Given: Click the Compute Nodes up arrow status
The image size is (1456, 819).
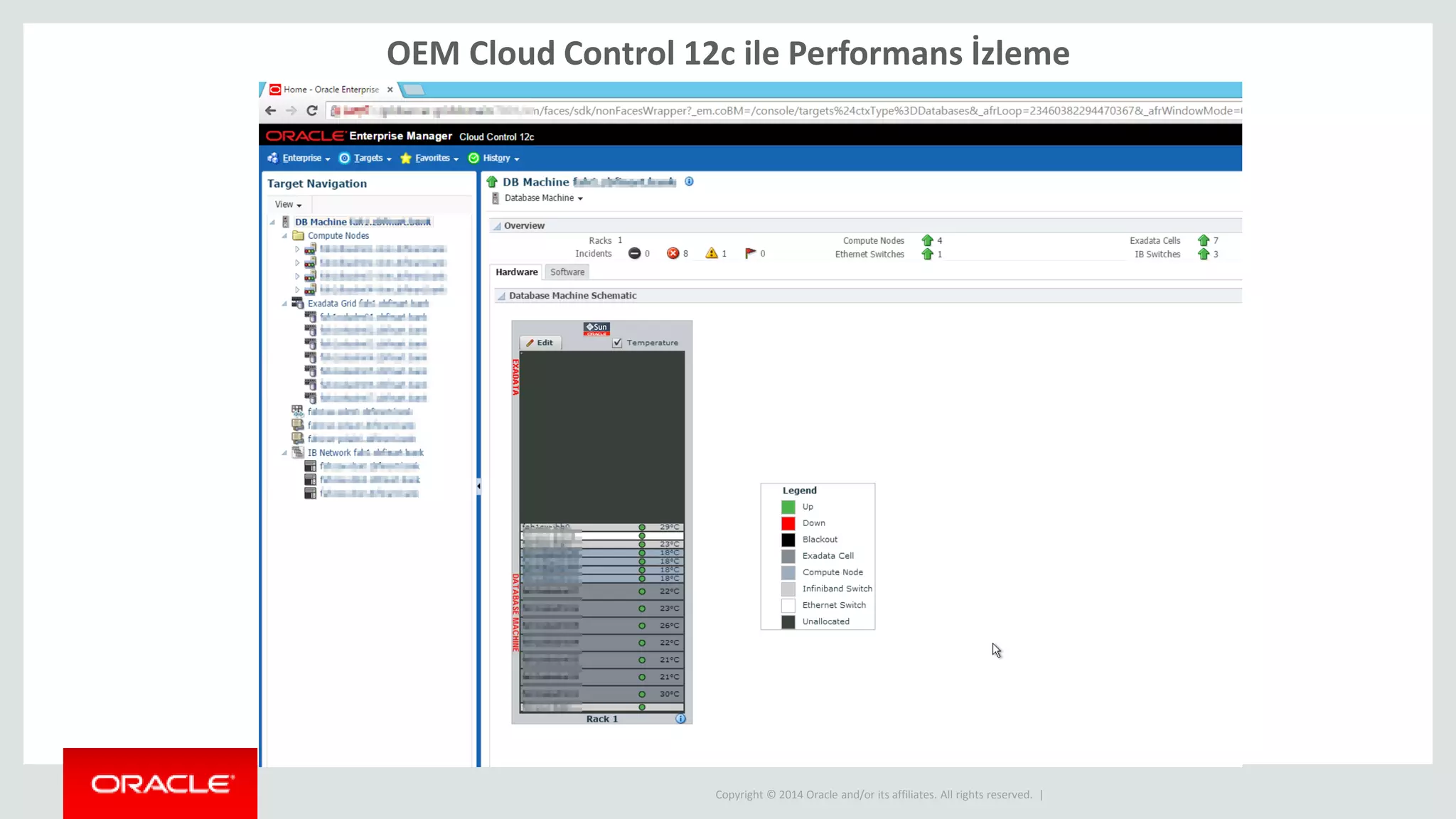Looking at the screenshot, I should pyautogui.click(x=927, y=240).
